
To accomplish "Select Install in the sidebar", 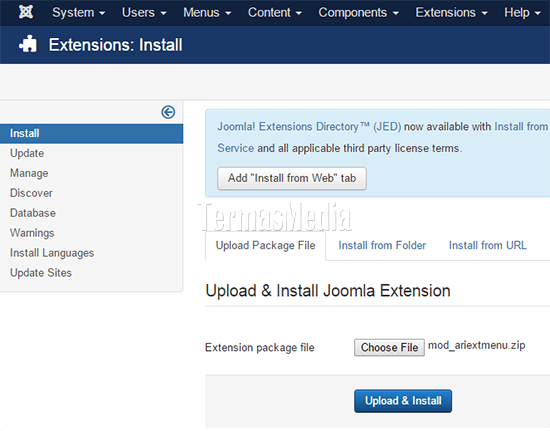I will [x=91, y=133].
